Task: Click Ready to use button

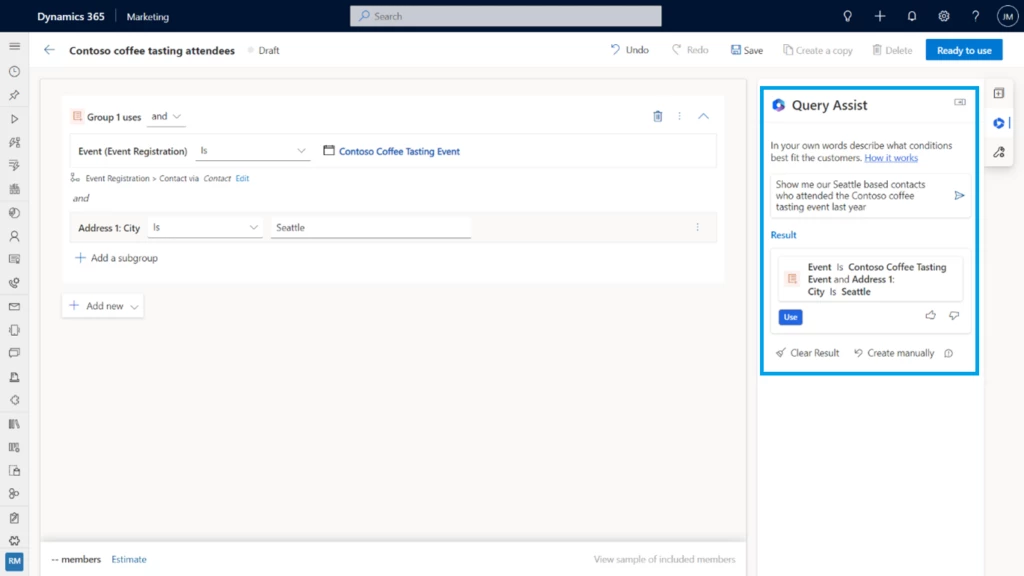Action: click(963, 49)
